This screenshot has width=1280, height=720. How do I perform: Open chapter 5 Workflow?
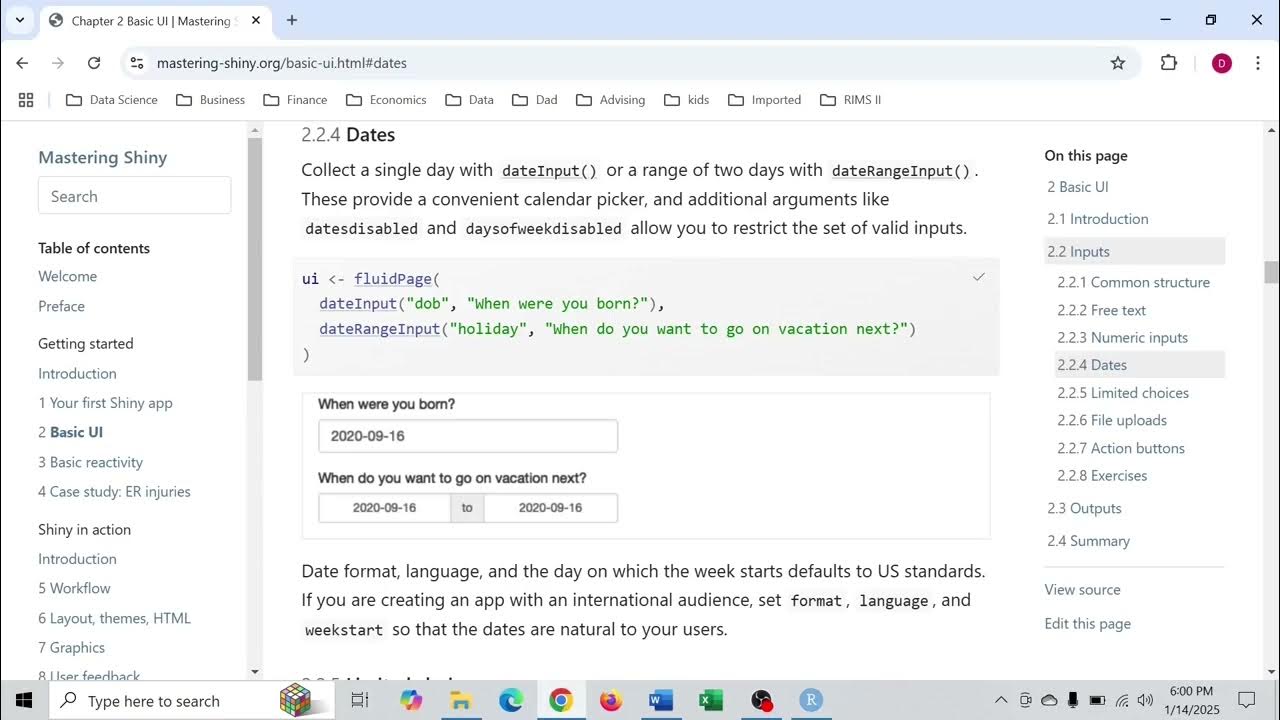(x=74, y=588)
